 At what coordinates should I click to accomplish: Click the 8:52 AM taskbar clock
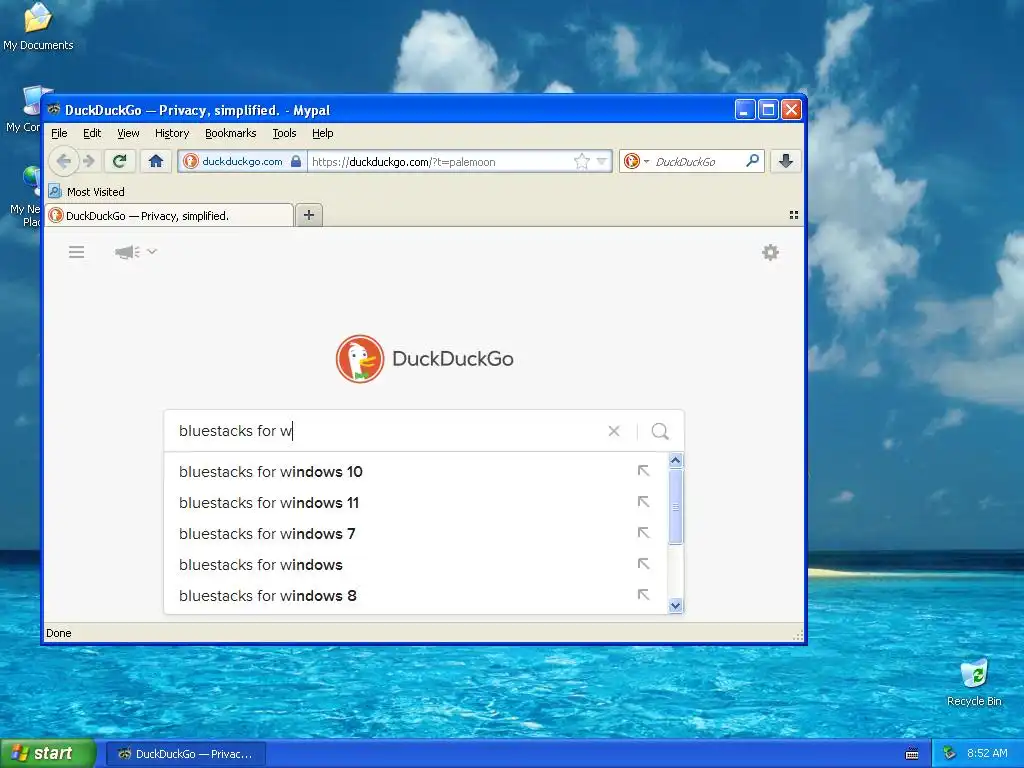(987, 754)
